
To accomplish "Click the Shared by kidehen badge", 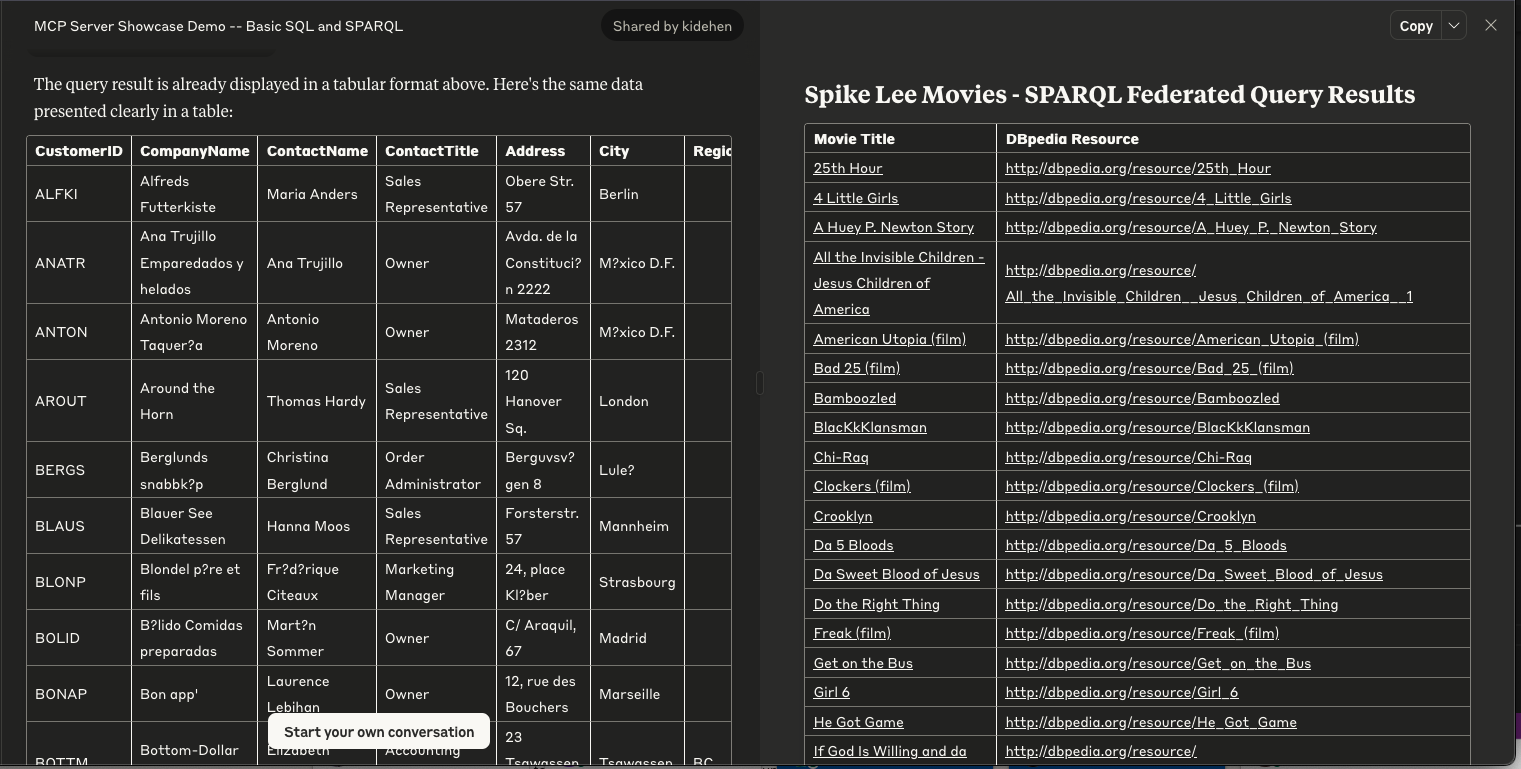I will 672,26.
